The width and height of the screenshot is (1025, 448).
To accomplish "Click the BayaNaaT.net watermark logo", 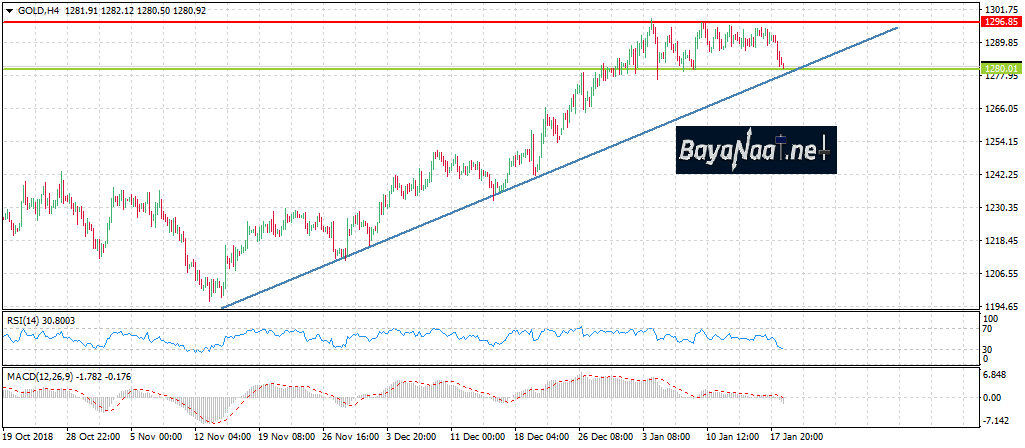I will point(755,152).
